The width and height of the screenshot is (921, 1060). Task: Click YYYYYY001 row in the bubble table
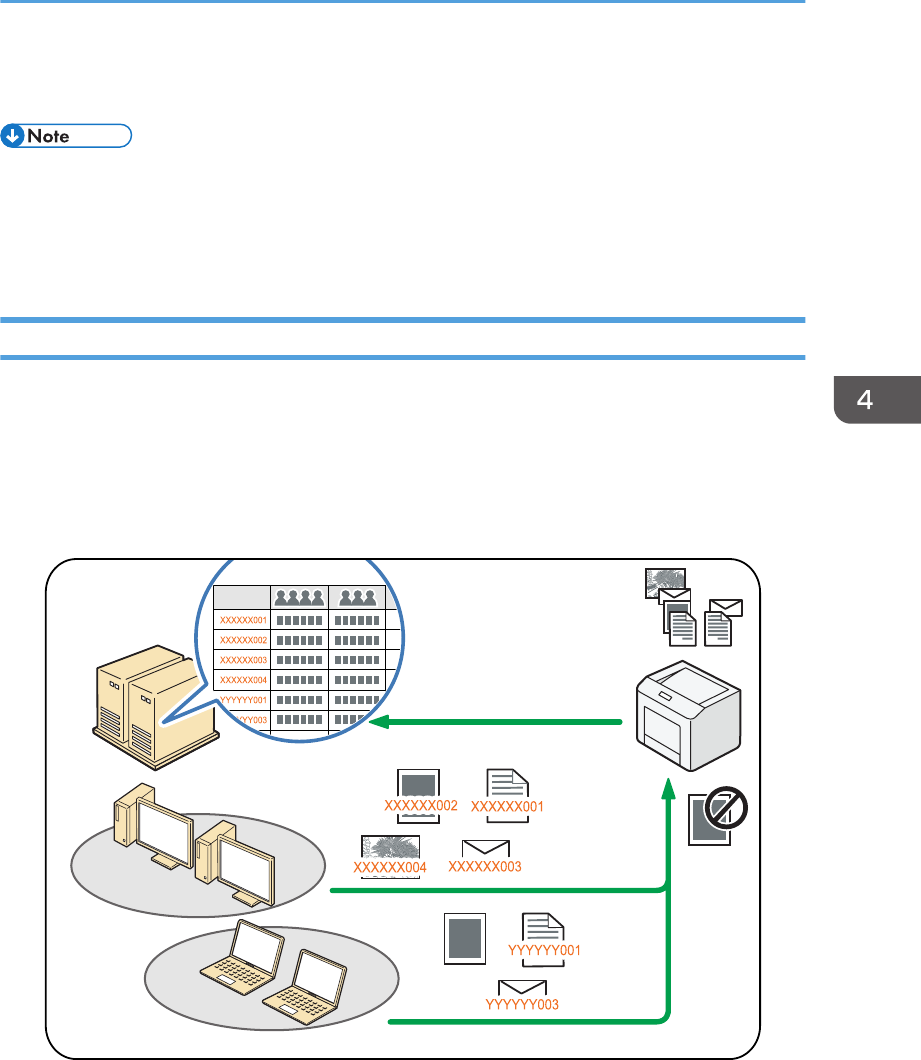(300, 700)
